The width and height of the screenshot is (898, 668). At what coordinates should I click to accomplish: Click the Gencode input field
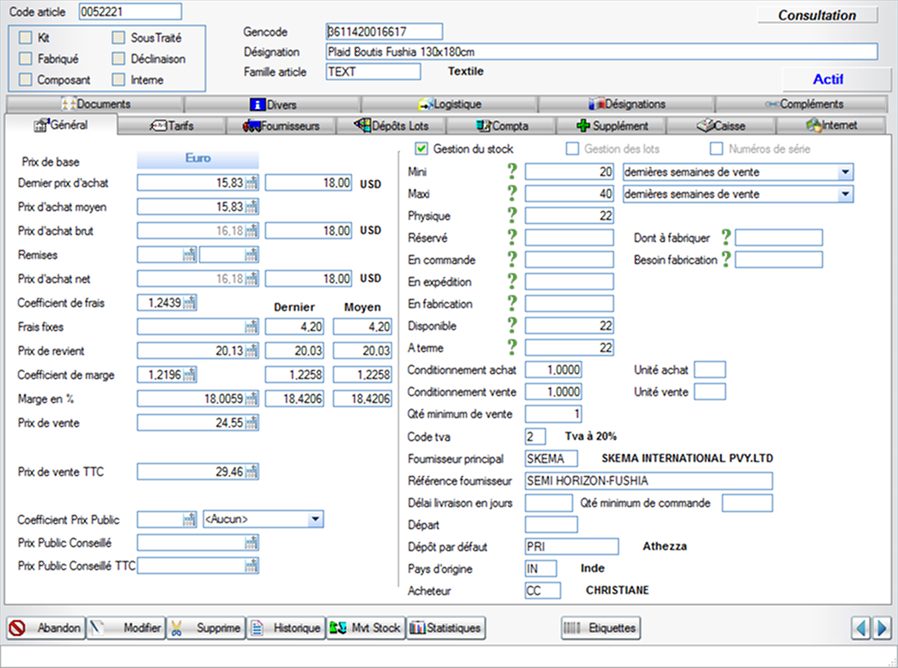click(x=384, y=32)
